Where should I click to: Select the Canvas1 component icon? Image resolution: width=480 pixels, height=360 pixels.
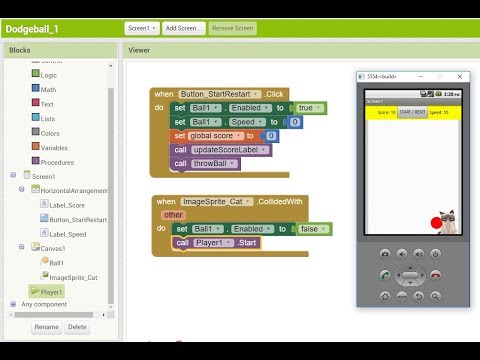[35, 247]
